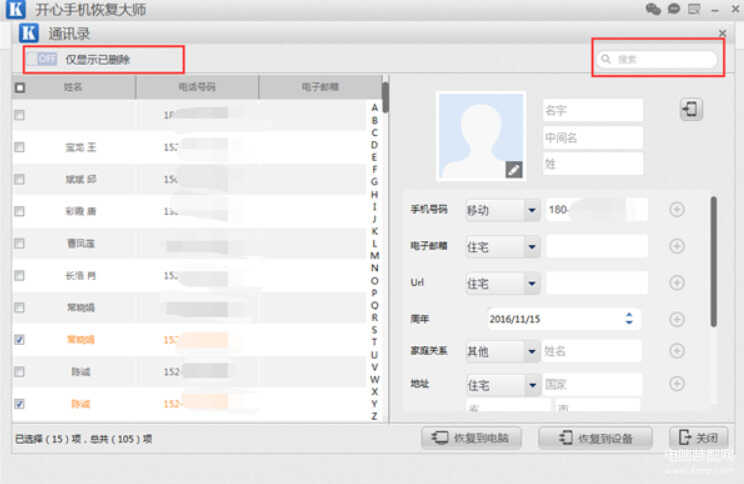
Task: Open the 家庭关系 其他 dropdown
Action: [502, 351]
